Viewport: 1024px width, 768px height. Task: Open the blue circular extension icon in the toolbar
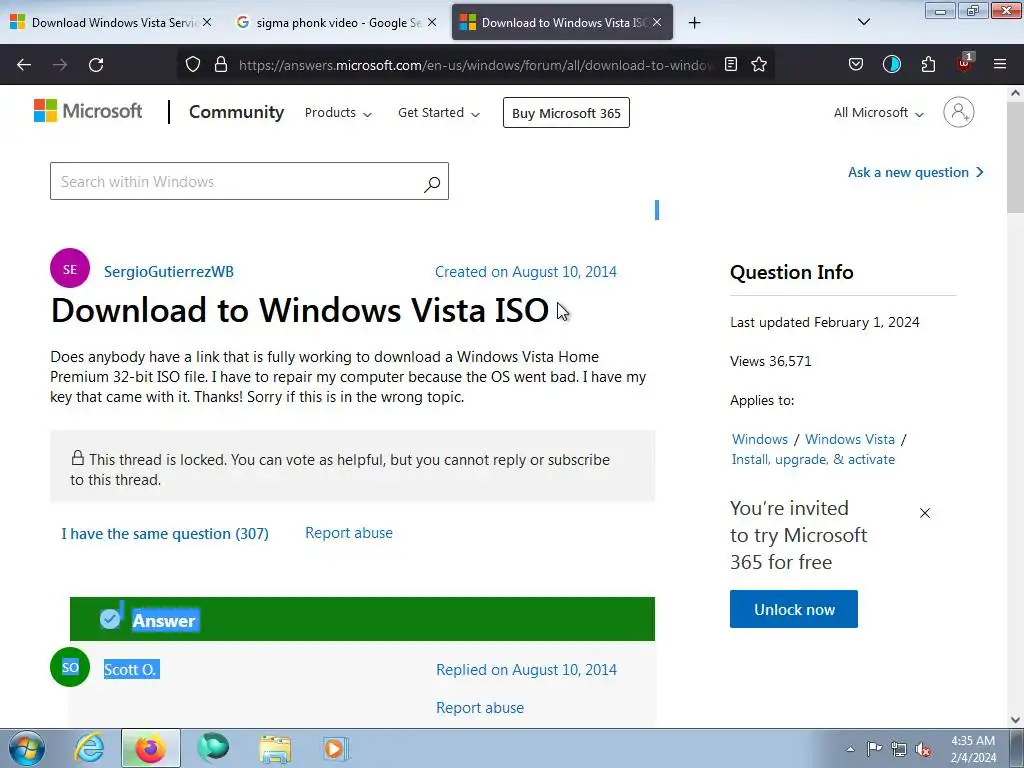point(891,65)
